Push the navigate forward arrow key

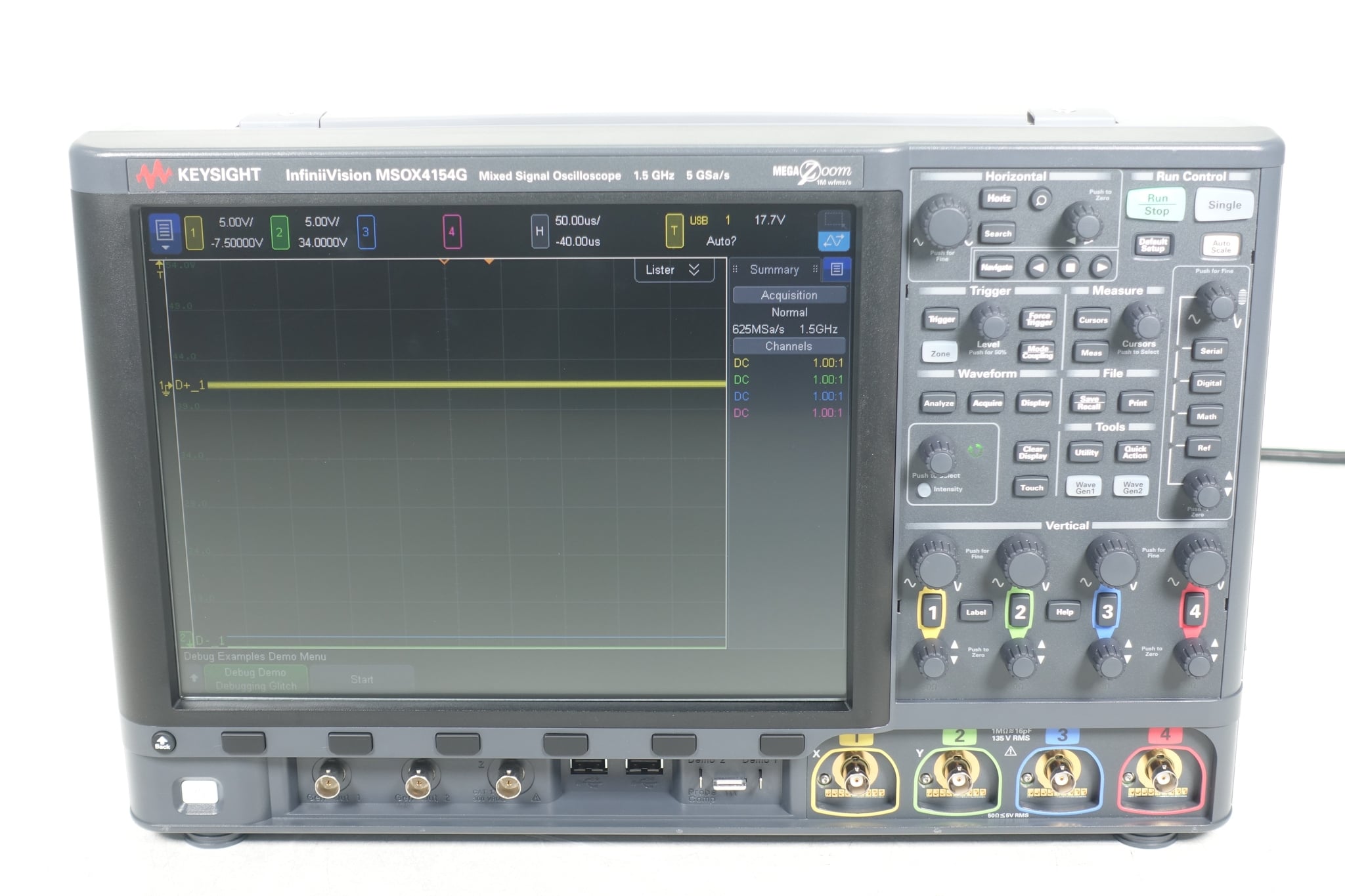coord(1101,267)
